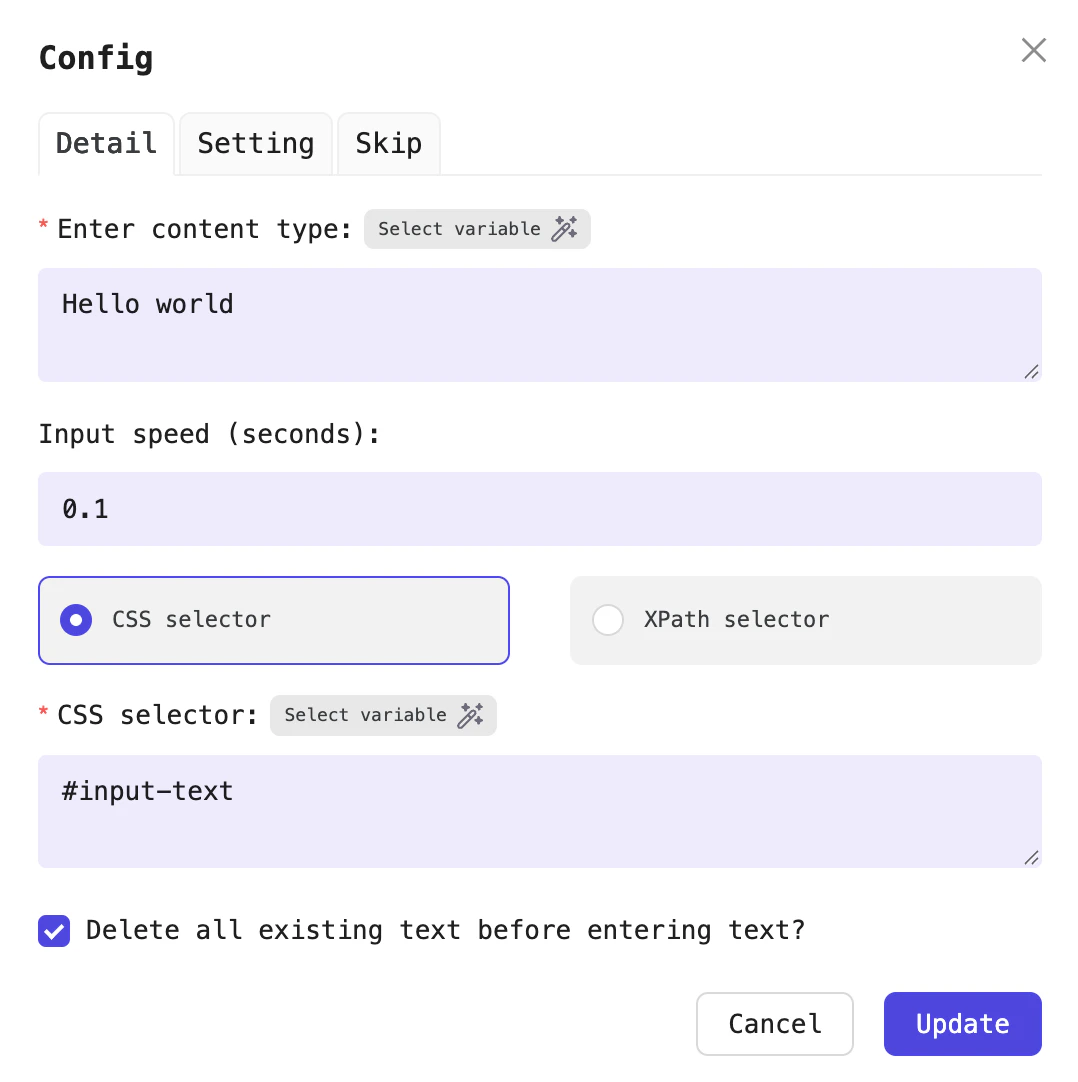The width and height of the screenshot is (1078, 1082).
Task: Open Select variable picker for content type
Action: point(460,229)
